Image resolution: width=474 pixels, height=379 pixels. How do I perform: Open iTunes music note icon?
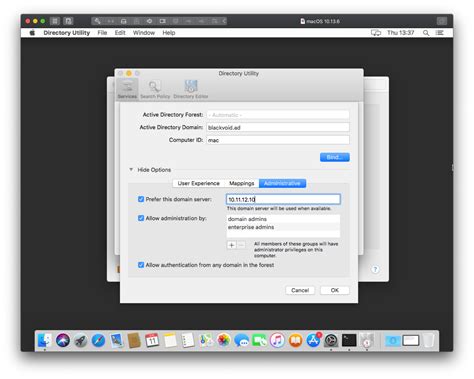(x=277, y=340)
